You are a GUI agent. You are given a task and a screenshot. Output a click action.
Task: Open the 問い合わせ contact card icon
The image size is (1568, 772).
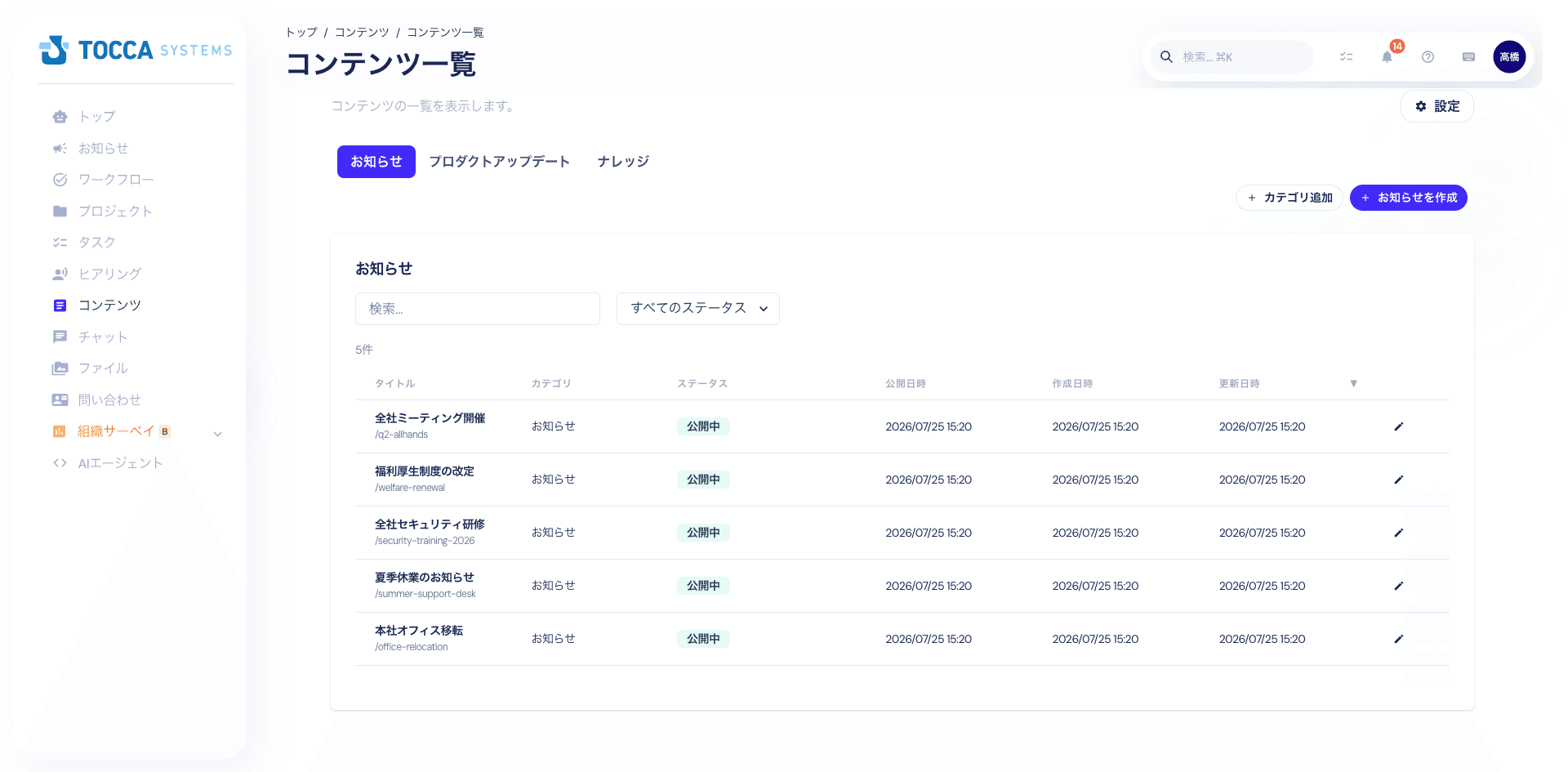pos(60,399)
